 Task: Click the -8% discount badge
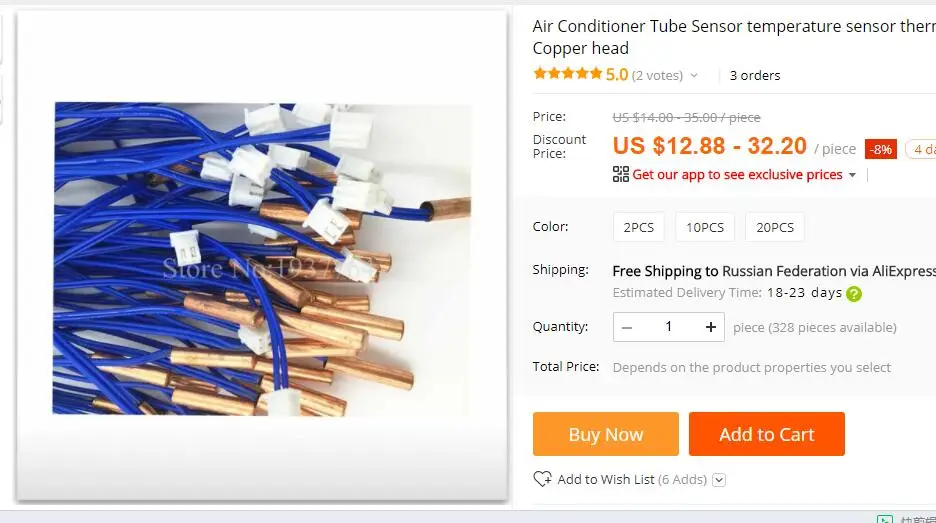click(881, 149)
